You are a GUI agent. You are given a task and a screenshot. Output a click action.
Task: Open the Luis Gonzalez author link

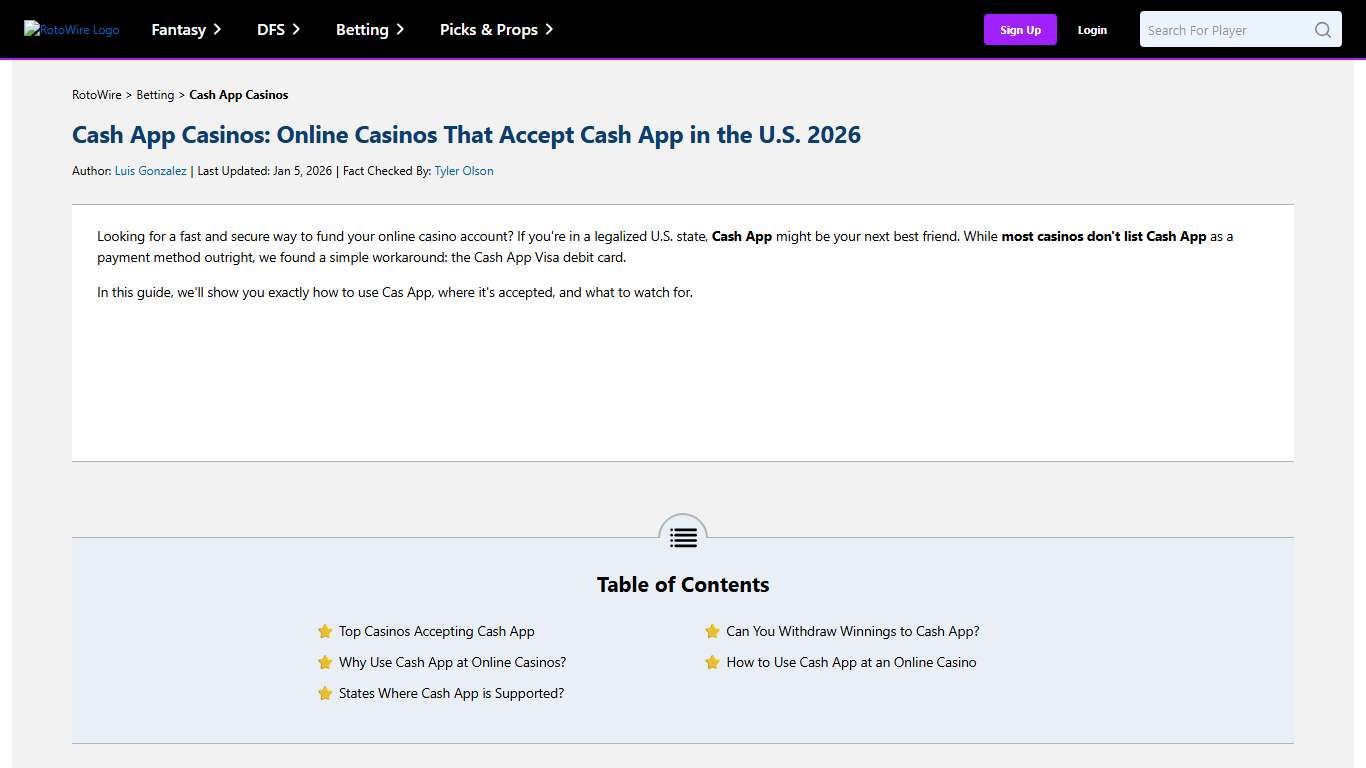150,170
